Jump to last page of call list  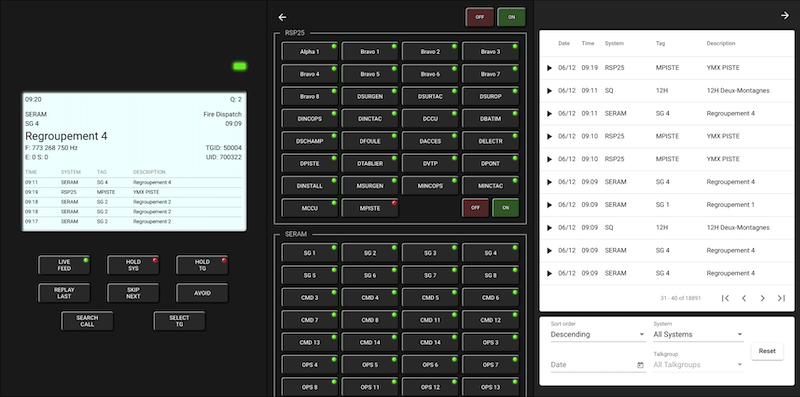click(x=781, y=298)
